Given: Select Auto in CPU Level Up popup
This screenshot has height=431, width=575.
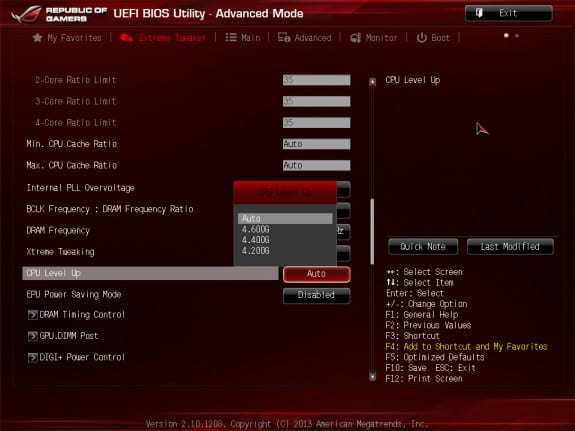Looking at the screenshot, I should pyautogui.click(x=285, y=219).
